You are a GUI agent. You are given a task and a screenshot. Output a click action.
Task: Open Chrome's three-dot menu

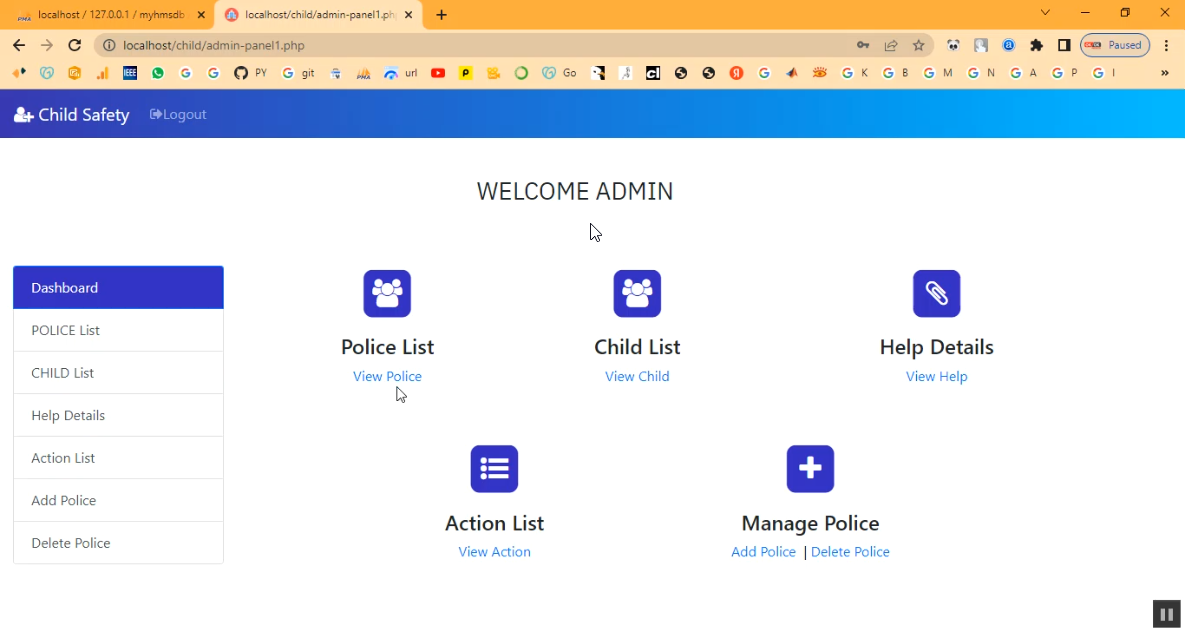point(1166,45)
